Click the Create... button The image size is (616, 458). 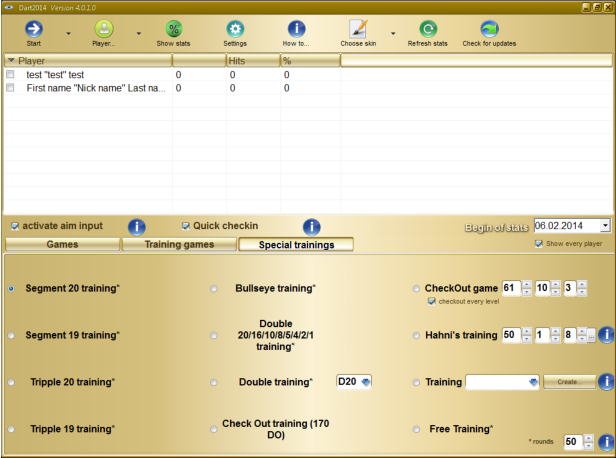tap(570, 382)
